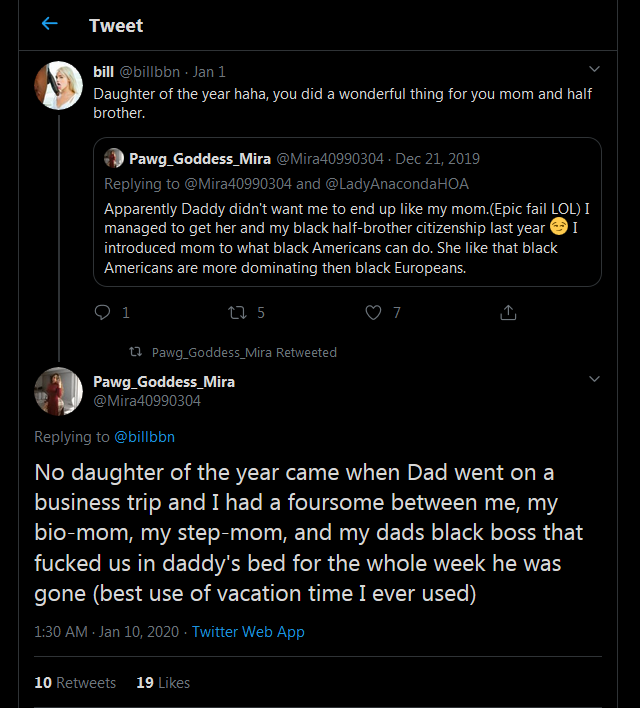Open the share icon on bill's tweet

tap(508, 313)
